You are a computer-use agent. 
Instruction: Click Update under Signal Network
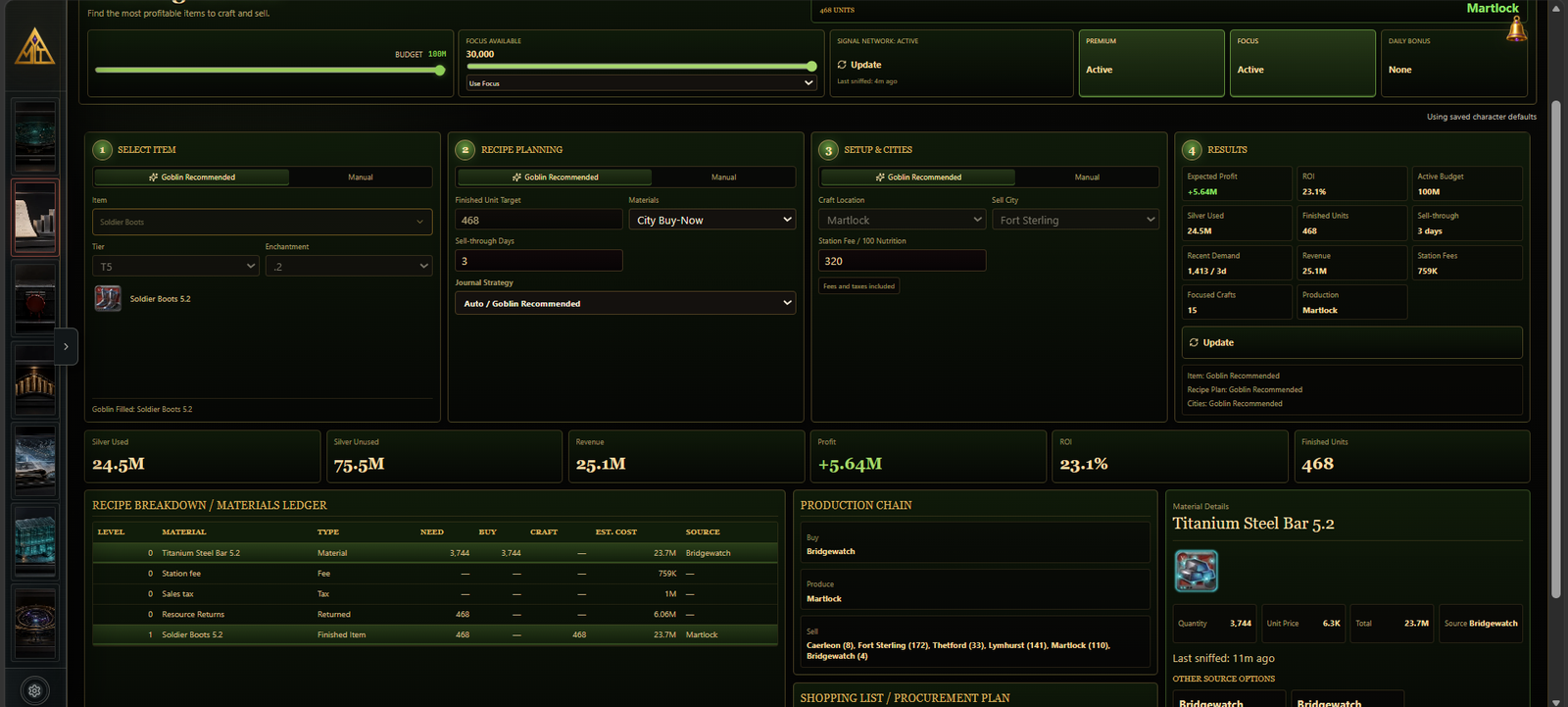859,65
